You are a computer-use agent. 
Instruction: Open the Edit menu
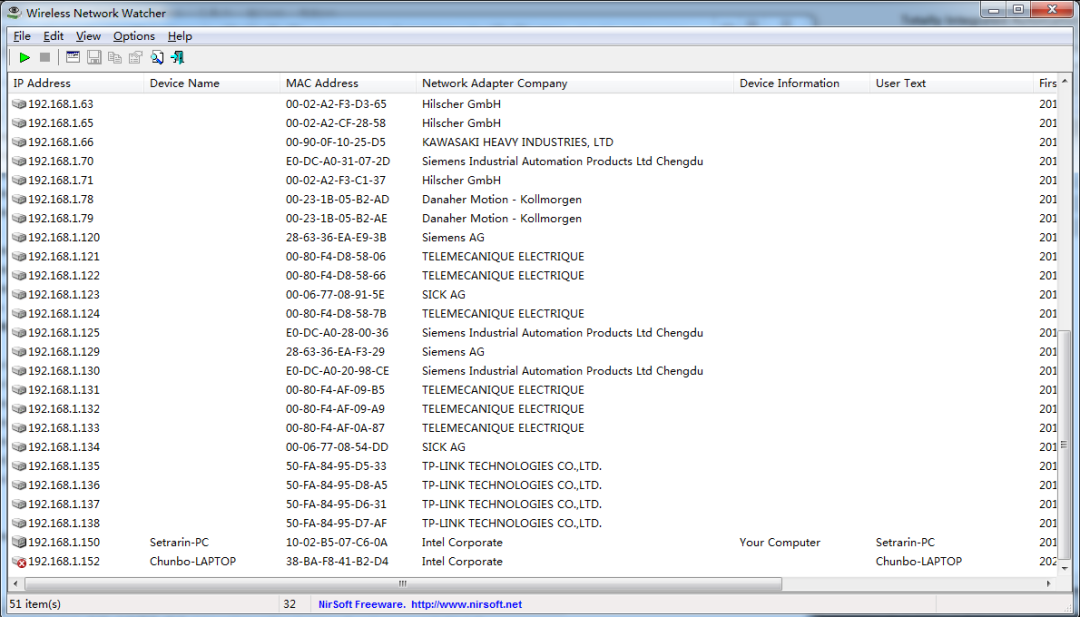click(x=53, y=36)
